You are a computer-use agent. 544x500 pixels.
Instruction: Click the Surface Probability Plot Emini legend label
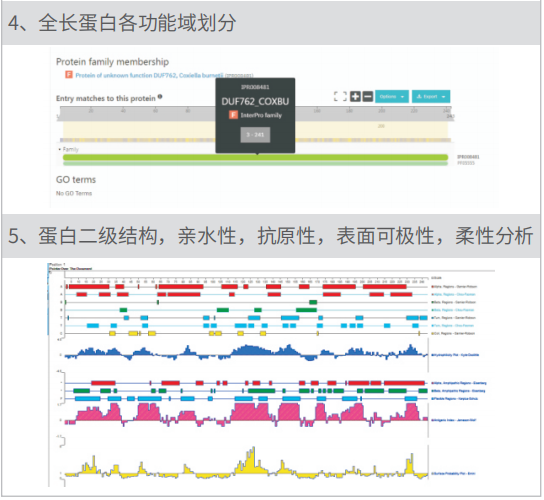point(455,474)
